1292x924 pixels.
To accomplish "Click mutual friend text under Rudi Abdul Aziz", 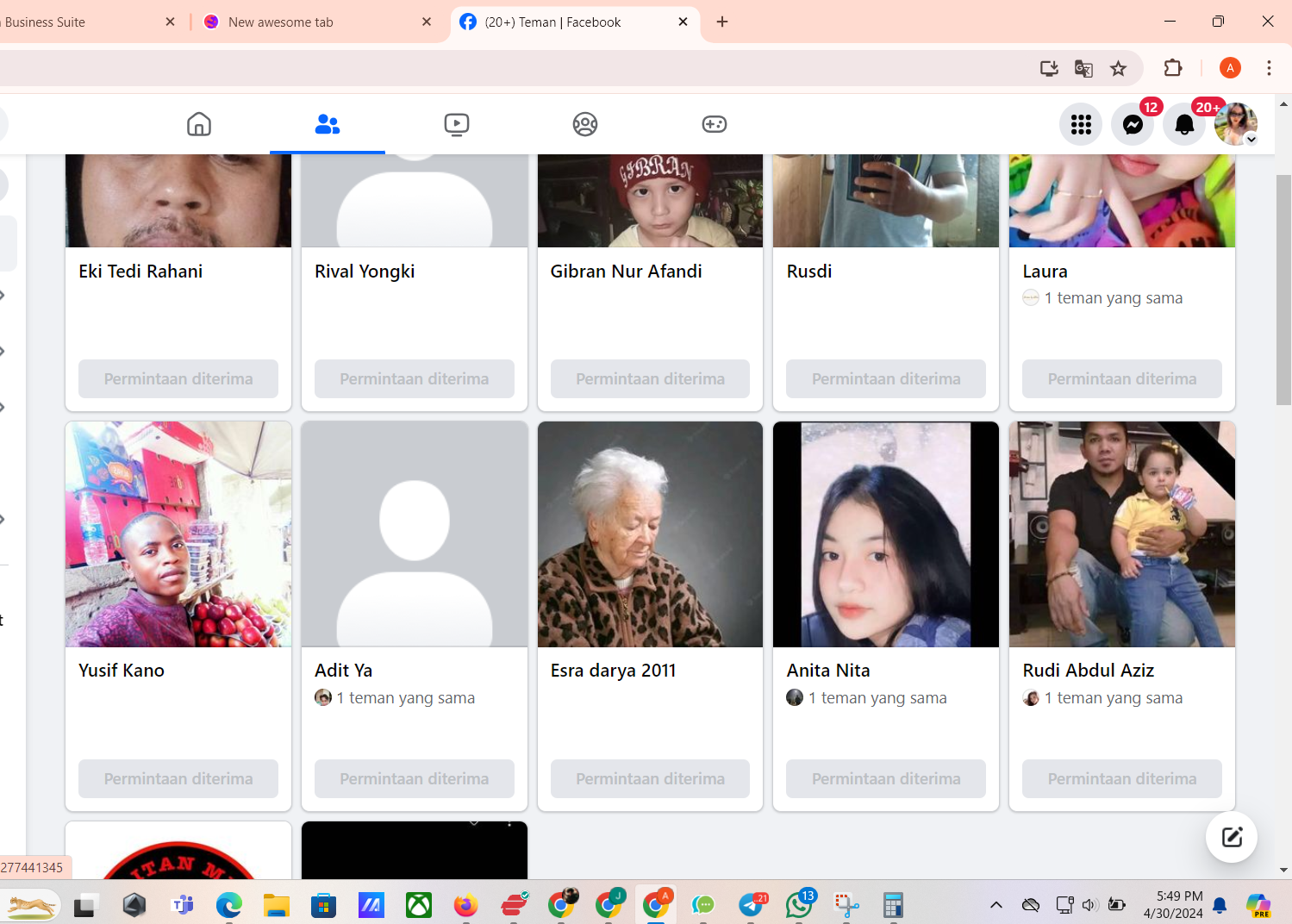I will click(1114, 698).
